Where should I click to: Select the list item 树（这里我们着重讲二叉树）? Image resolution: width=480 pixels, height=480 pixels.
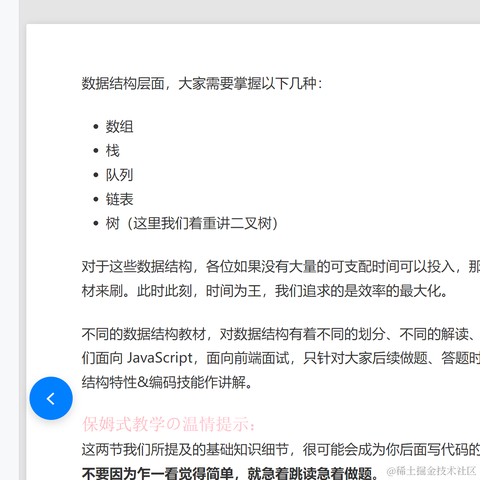coord(192,223)
